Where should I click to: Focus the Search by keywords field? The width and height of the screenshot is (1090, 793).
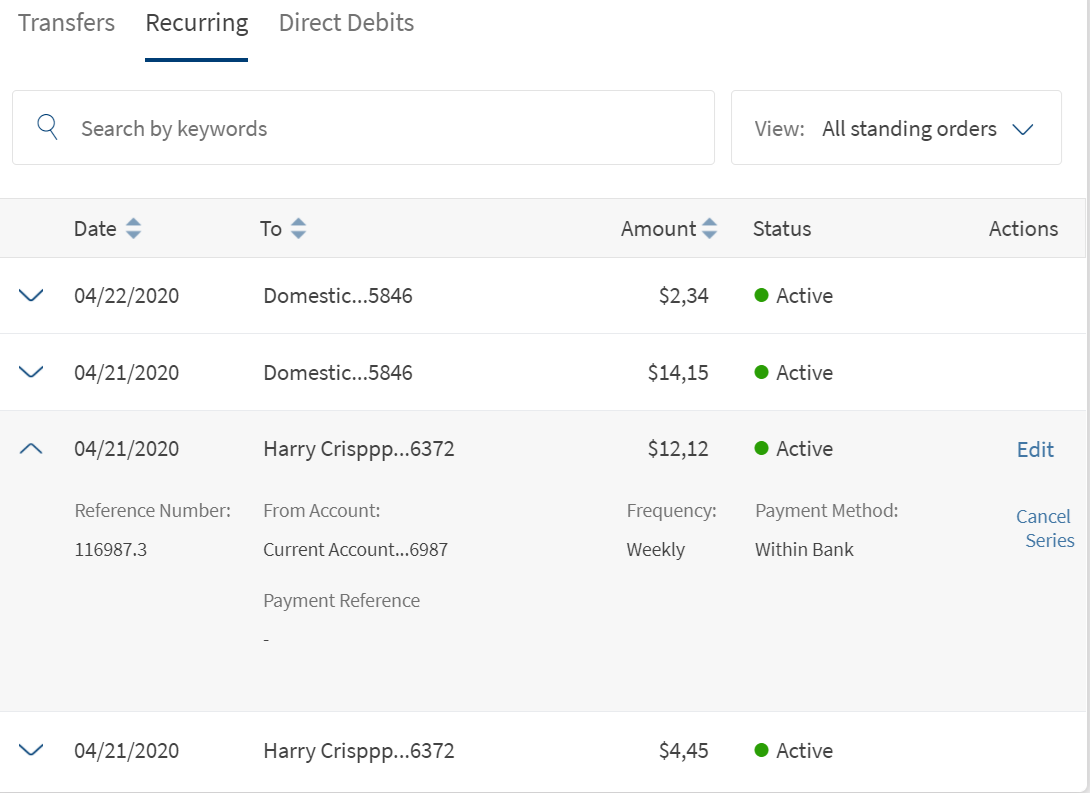[390, 129]
